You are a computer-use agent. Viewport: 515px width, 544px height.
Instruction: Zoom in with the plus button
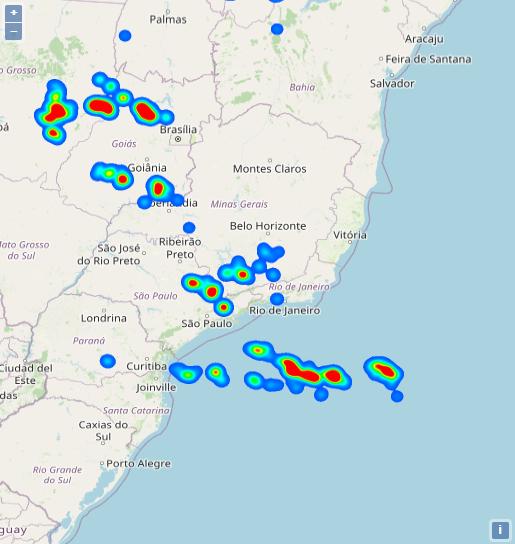click(14, 13)
